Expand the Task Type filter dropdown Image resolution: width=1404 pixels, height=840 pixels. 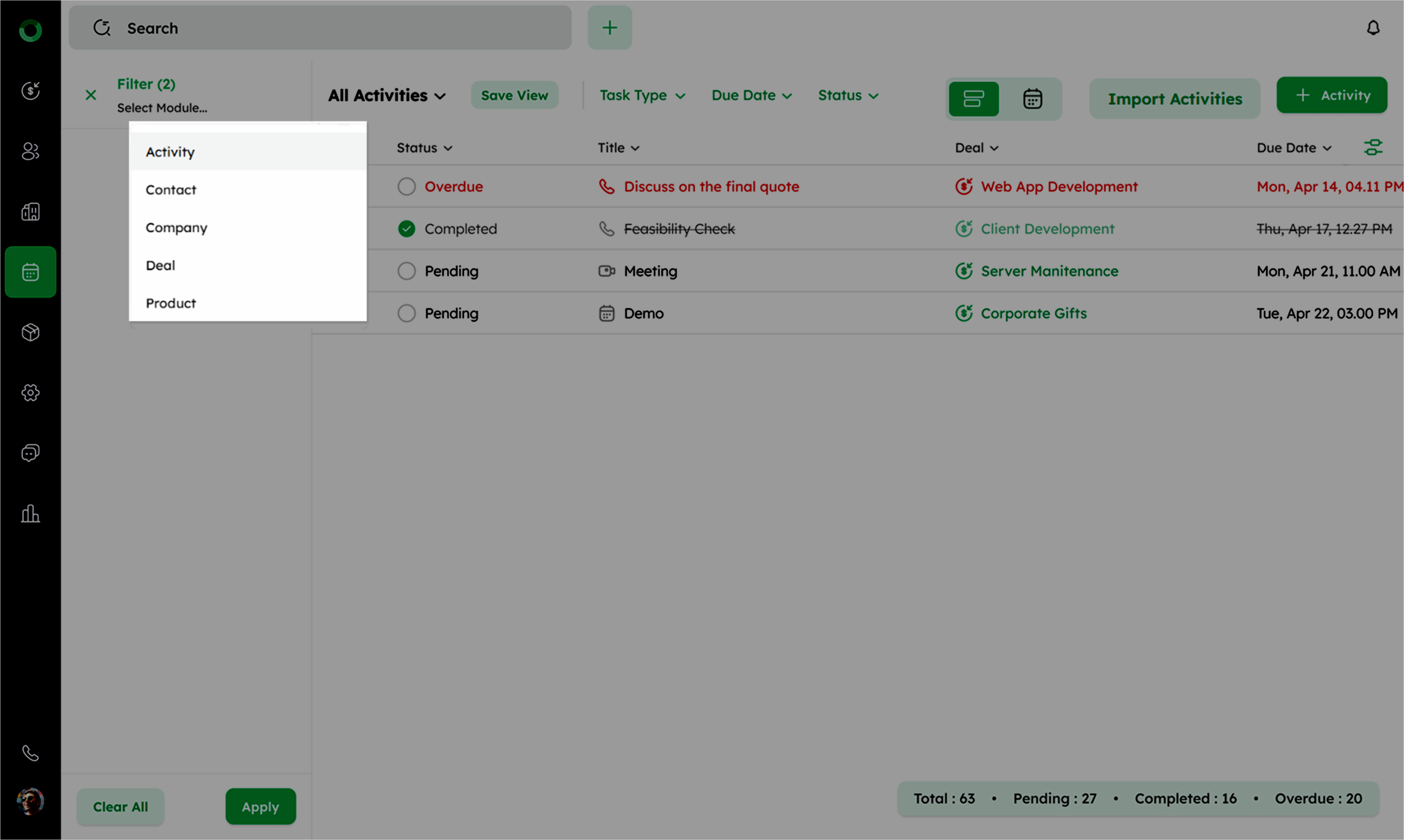point(642,95)
